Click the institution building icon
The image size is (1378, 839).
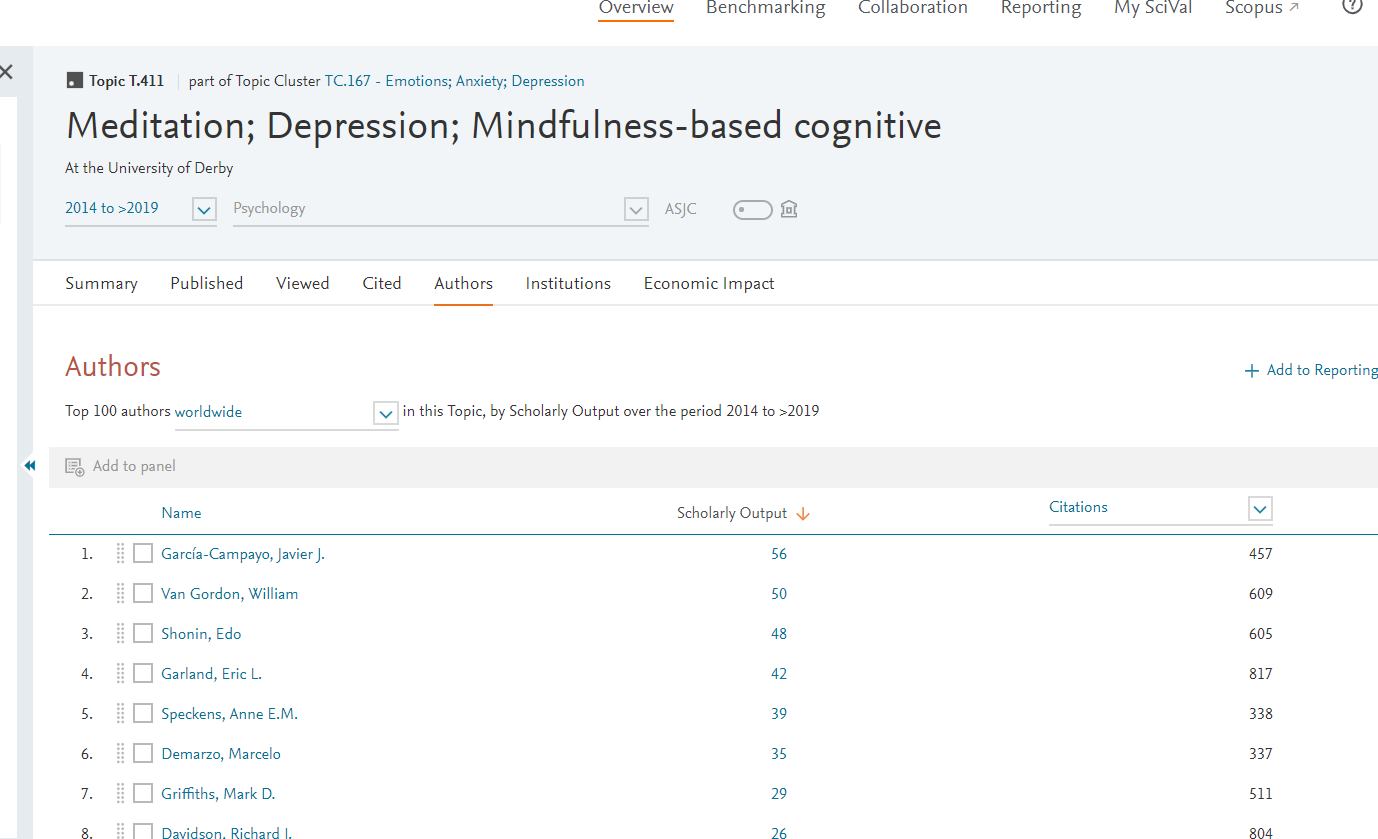(x=789, y=209)
